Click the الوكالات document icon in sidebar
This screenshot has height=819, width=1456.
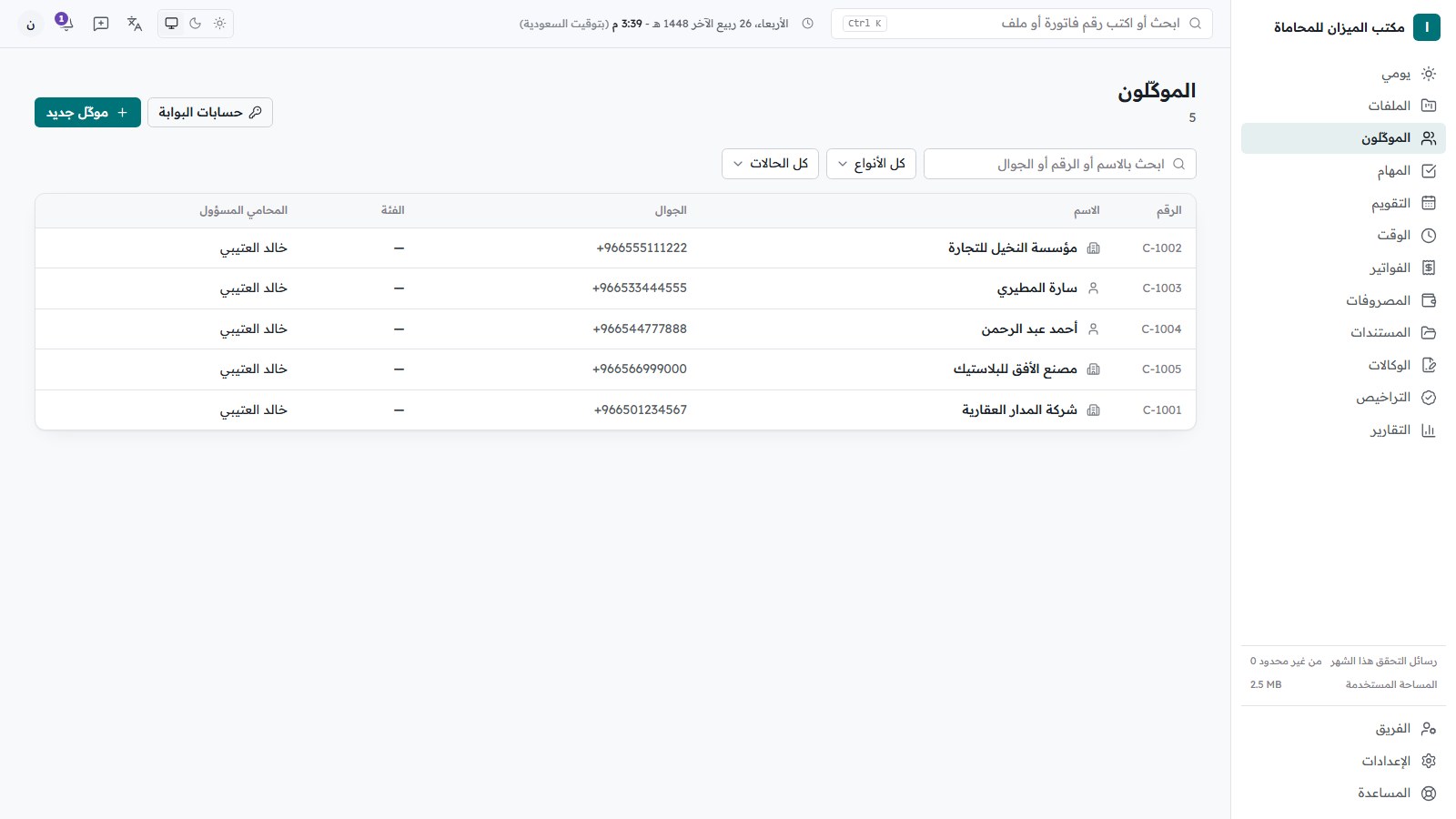1429,365
